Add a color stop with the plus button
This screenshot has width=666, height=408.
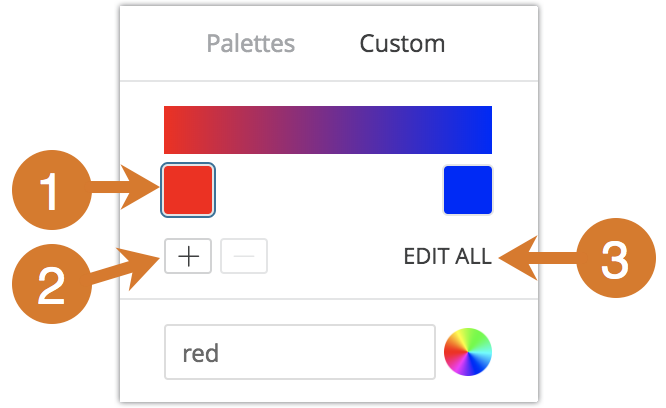tap(188, 257)
